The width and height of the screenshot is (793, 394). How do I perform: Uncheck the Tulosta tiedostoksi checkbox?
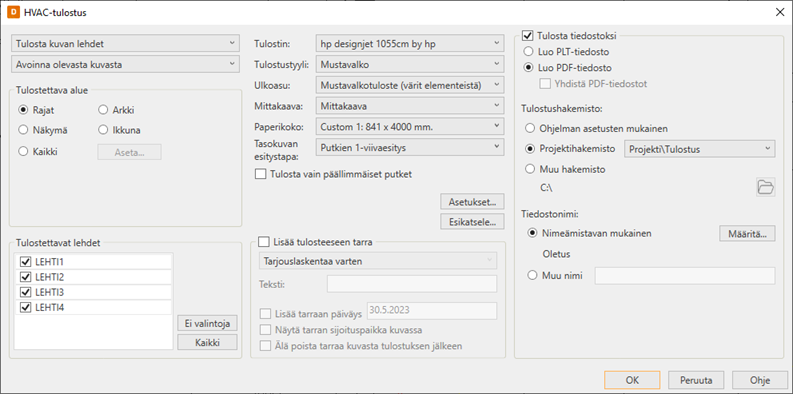point(527,36)
